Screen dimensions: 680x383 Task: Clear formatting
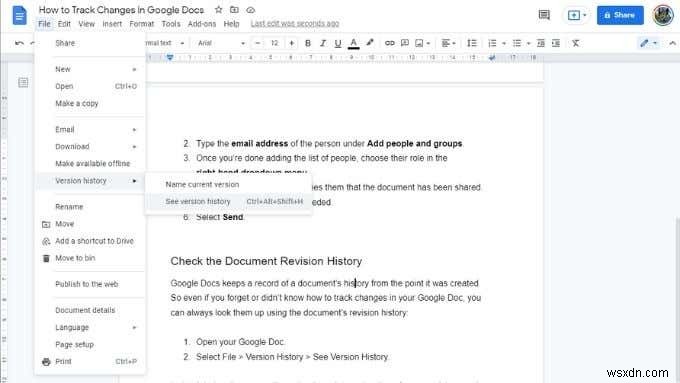click(x=575, y=43)
